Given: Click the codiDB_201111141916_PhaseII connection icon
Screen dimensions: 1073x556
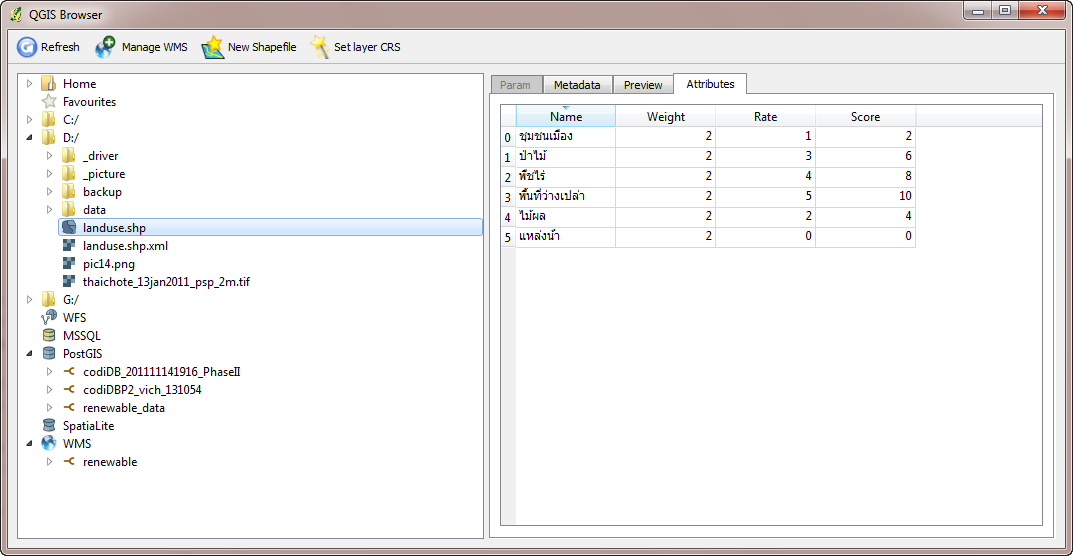Looking at the screenshot, I should 68,372.
